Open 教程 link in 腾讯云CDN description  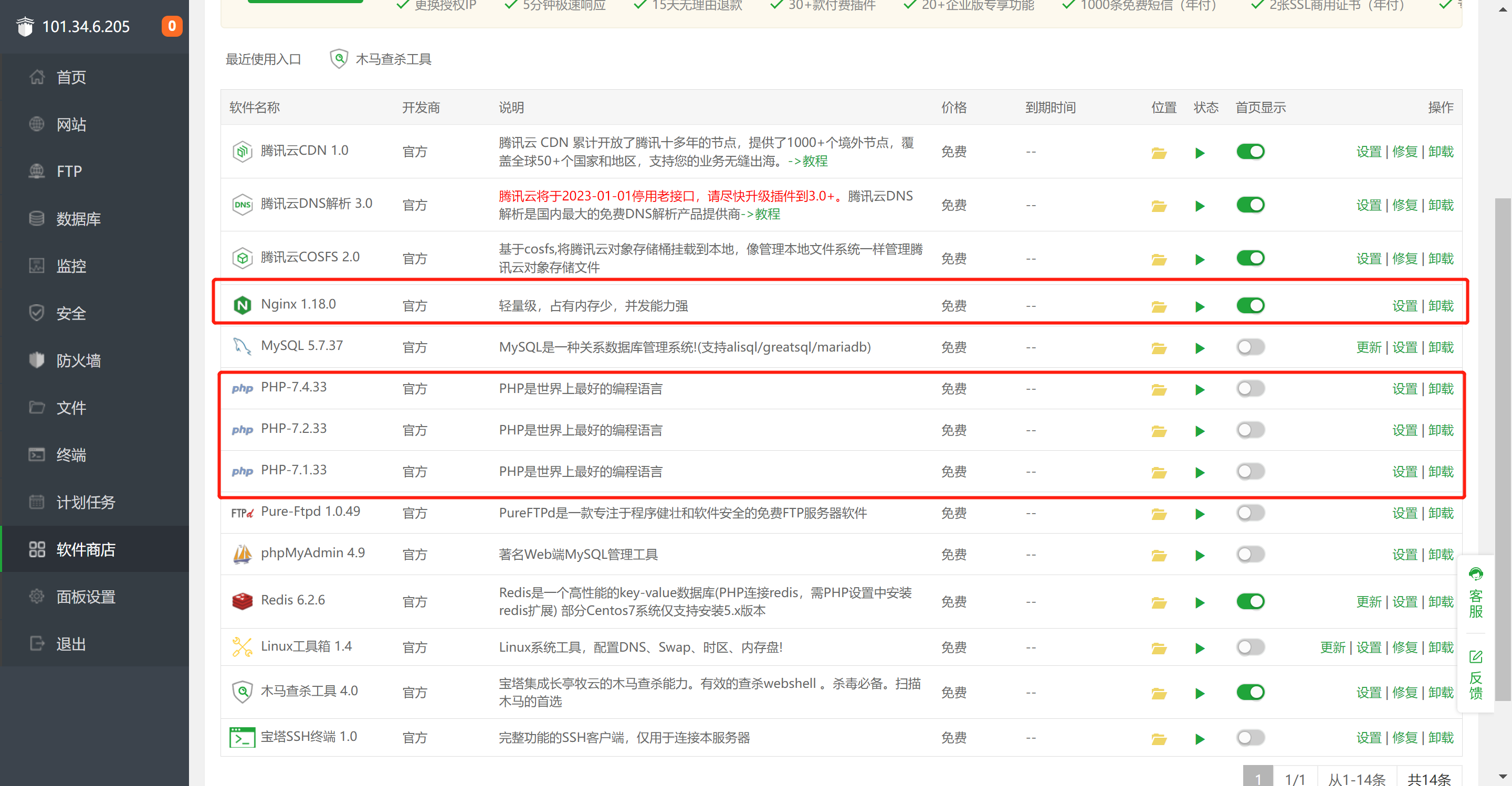click(815, 161)
